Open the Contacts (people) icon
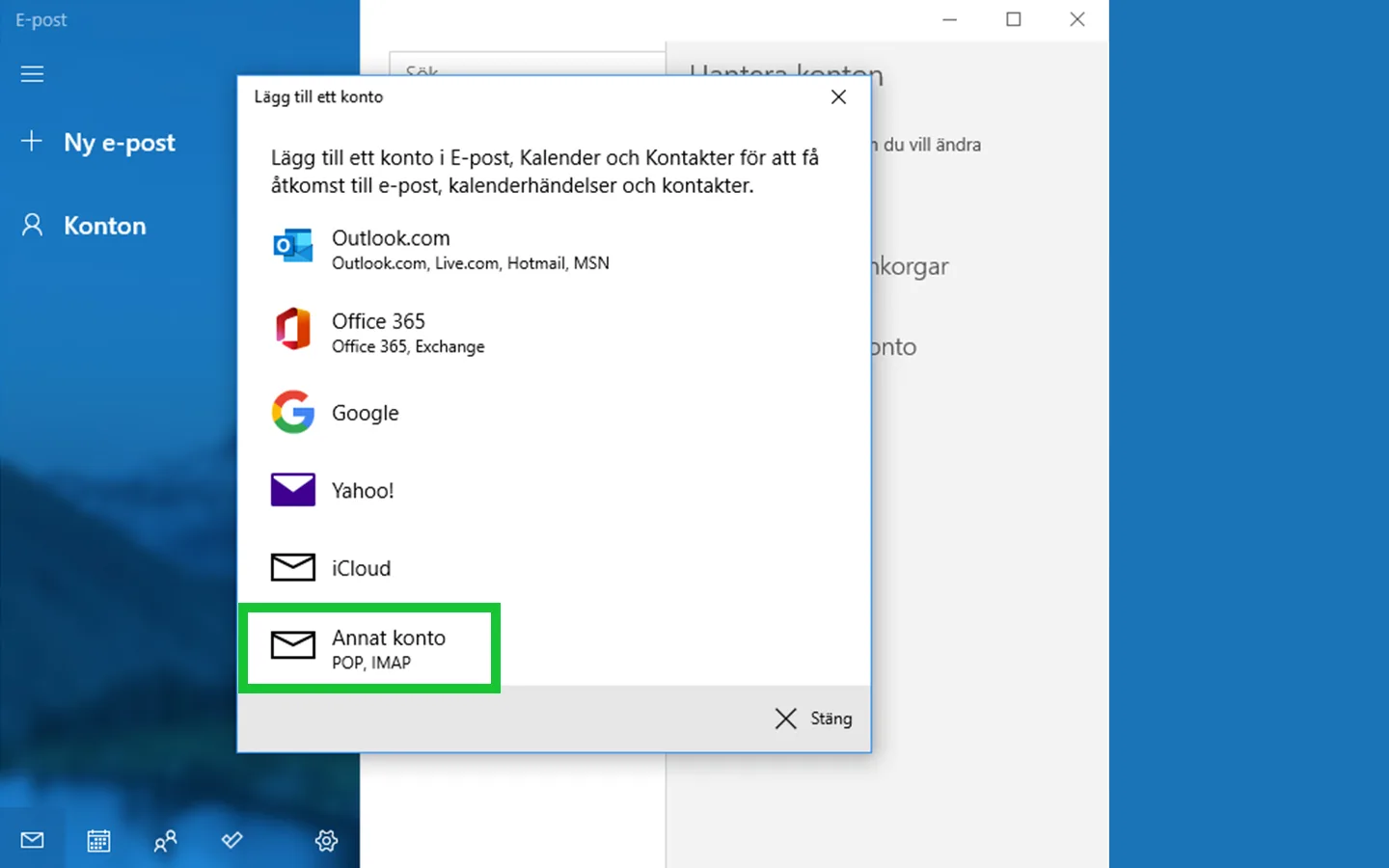 point(164,840)
